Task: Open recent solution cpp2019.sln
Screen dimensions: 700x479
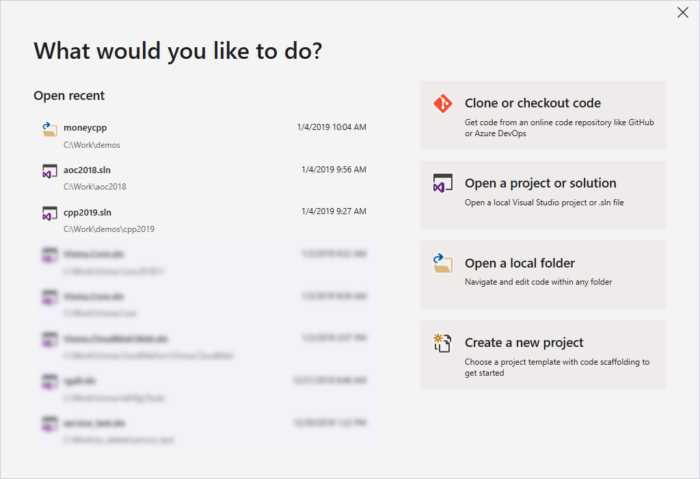Action: [x=88, y=213]
